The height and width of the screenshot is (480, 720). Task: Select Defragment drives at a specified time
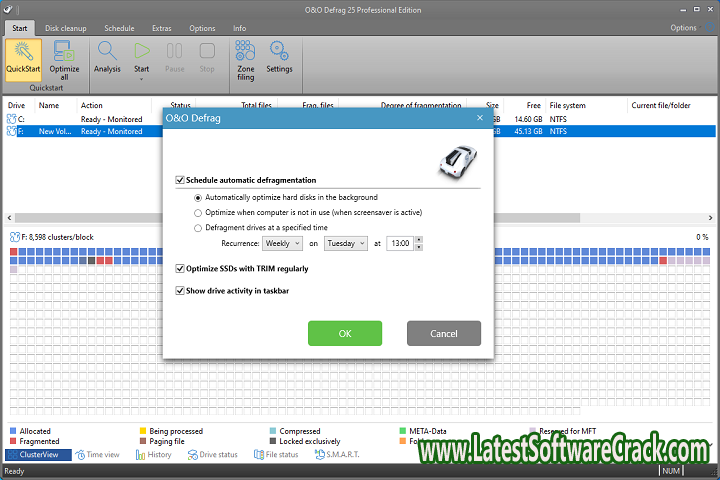click(x=198, y=227)
